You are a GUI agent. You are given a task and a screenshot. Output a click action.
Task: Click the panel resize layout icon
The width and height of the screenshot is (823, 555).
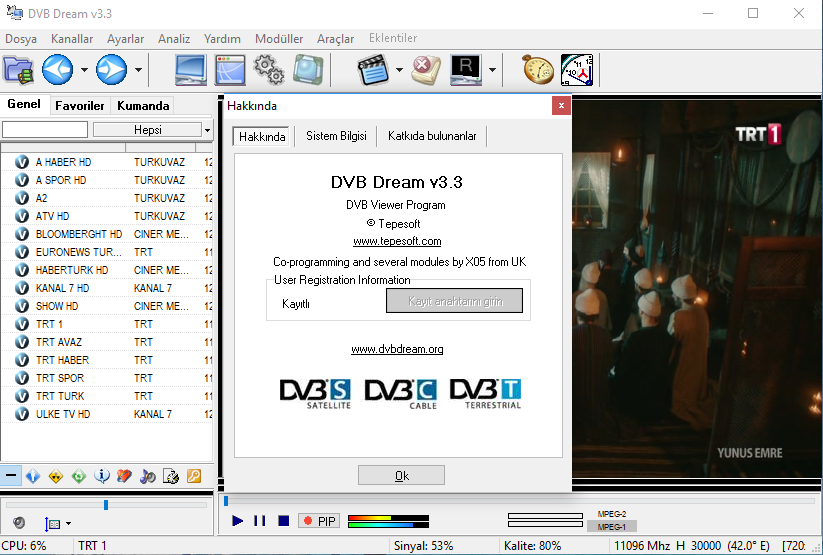[x=52, y=523]
